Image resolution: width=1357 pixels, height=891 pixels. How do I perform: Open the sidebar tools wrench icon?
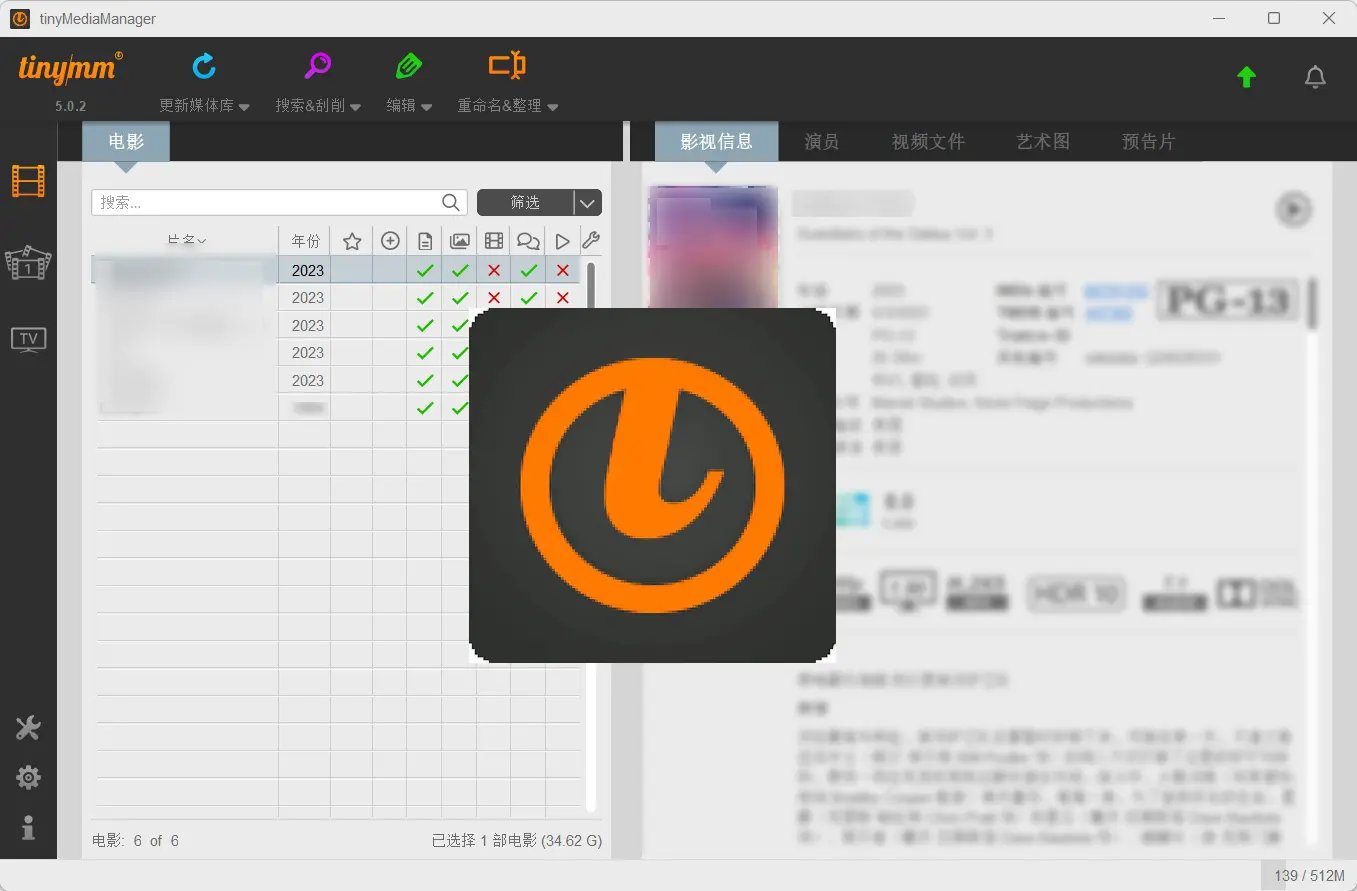tap(28, 728)
